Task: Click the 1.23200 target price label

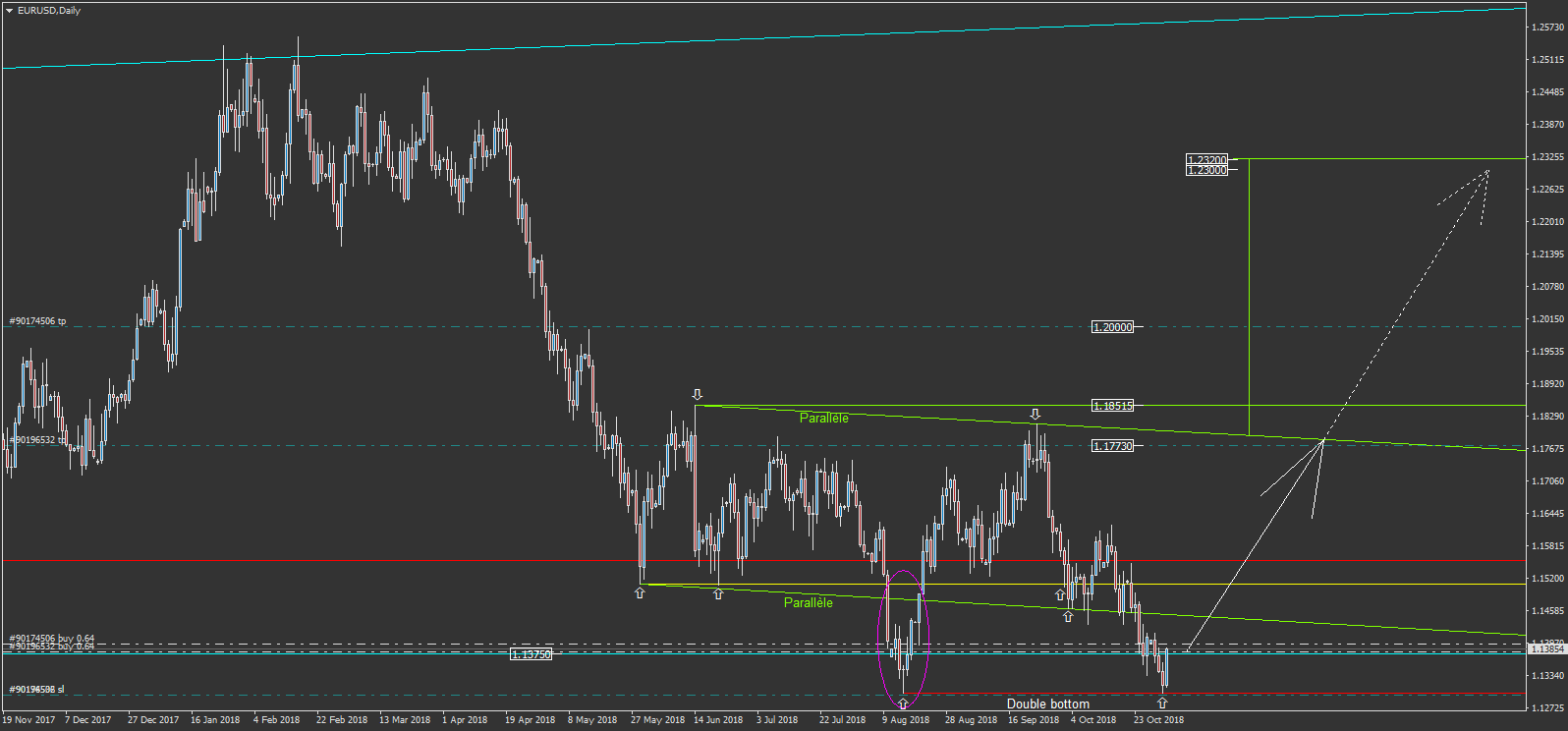Action: pyautogui.click(x=1207, y=160)
